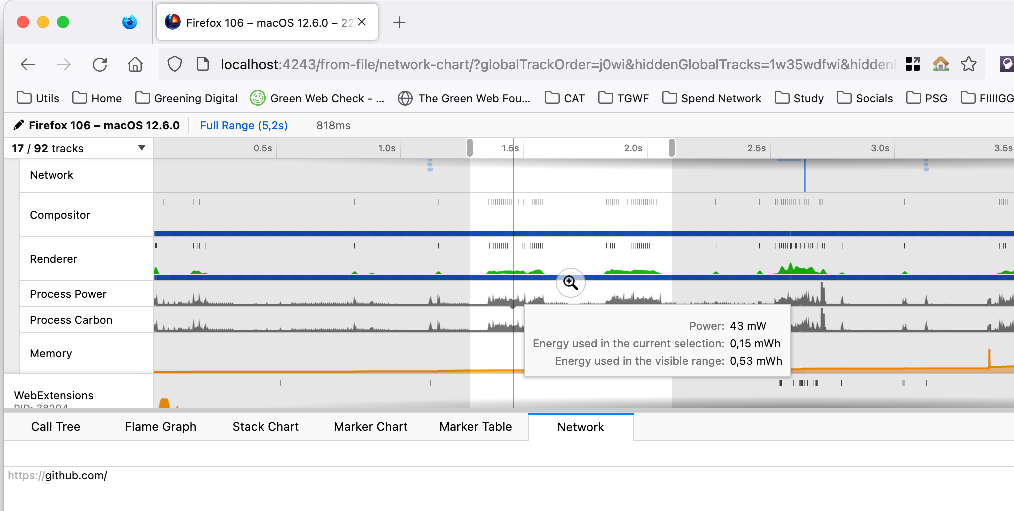Select the Process Power track label
1014x511 pixels.
click(x=68, y=294)
